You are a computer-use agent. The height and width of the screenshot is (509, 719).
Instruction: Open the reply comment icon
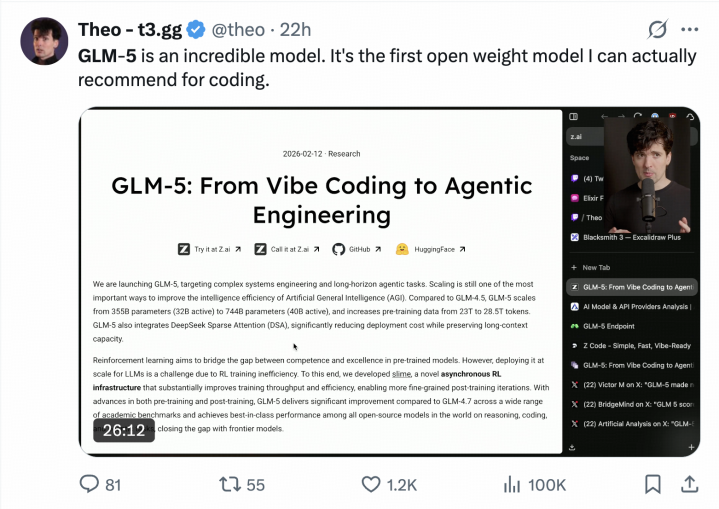(87, 484)
